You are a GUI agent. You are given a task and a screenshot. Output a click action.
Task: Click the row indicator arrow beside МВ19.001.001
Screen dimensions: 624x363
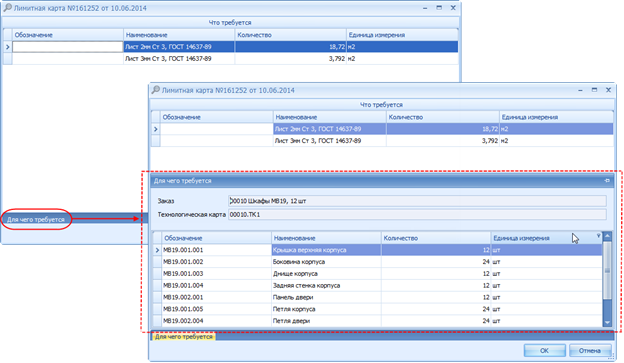157,250
